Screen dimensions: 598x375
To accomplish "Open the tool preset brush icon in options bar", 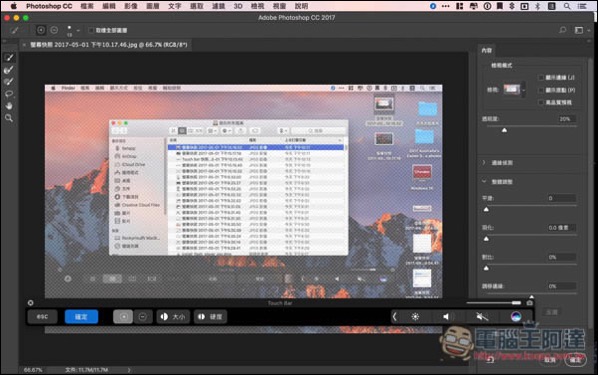I will [x=14, y=30].
